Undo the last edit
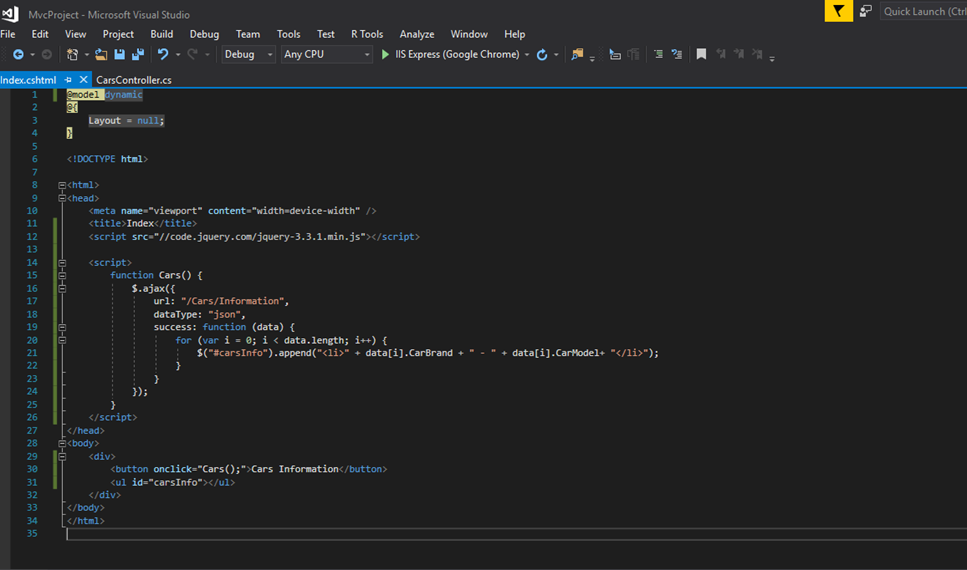Screen dimensions: 967x570 [163, 54]
